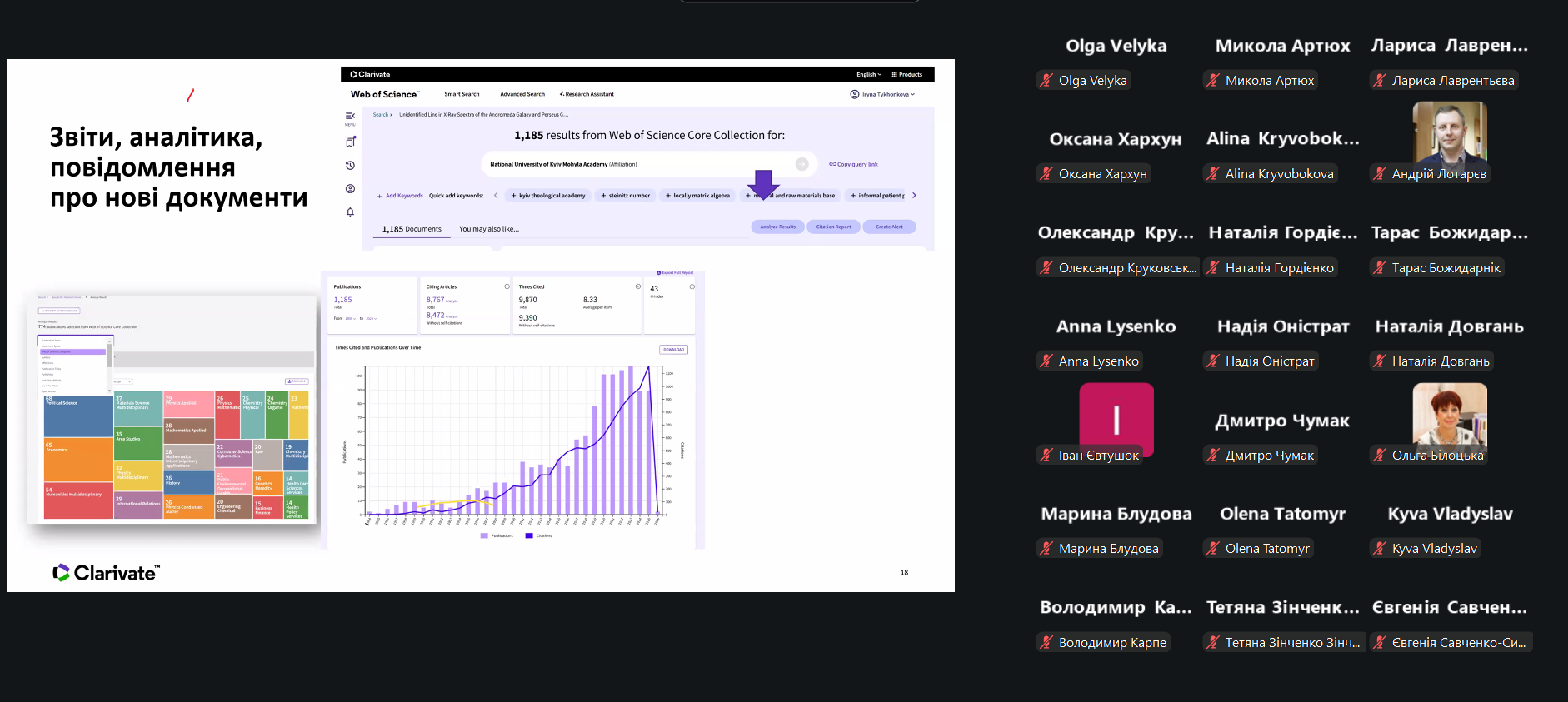Click the info icon beside Citing Articles
The image size is (1568, 702).
coord(507,286)
